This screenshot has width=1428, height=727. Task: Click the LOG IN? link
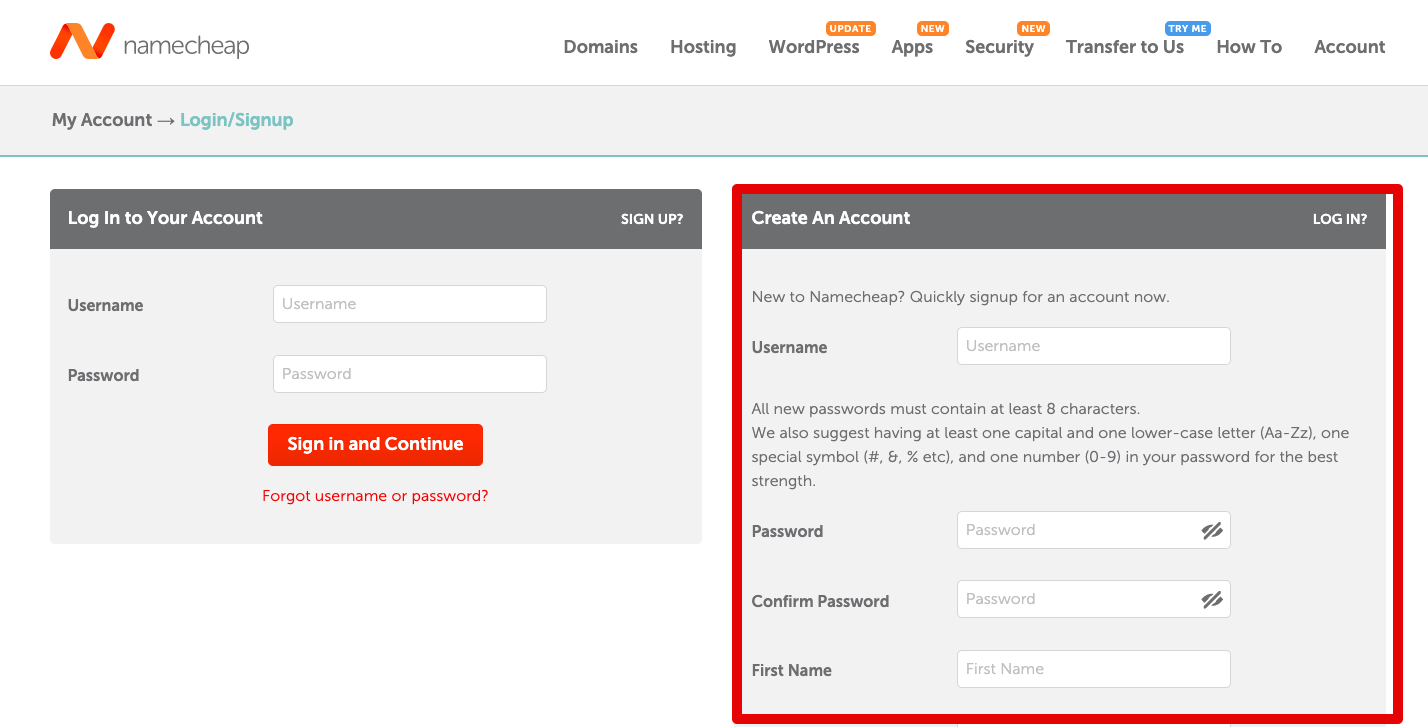coord(1340,219)
